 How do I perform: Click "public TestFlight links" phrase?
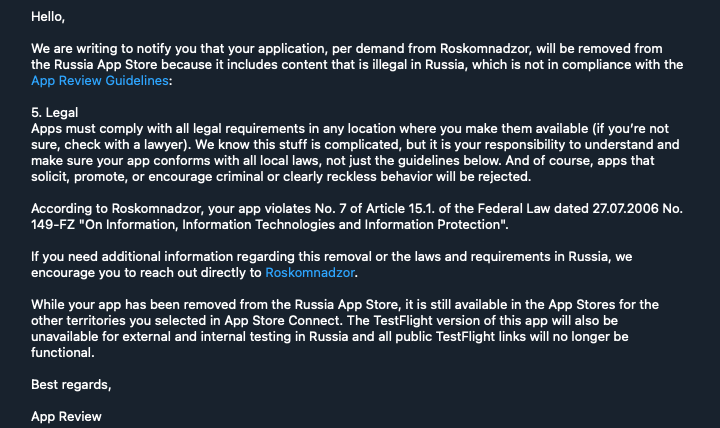tap(461, 337)
